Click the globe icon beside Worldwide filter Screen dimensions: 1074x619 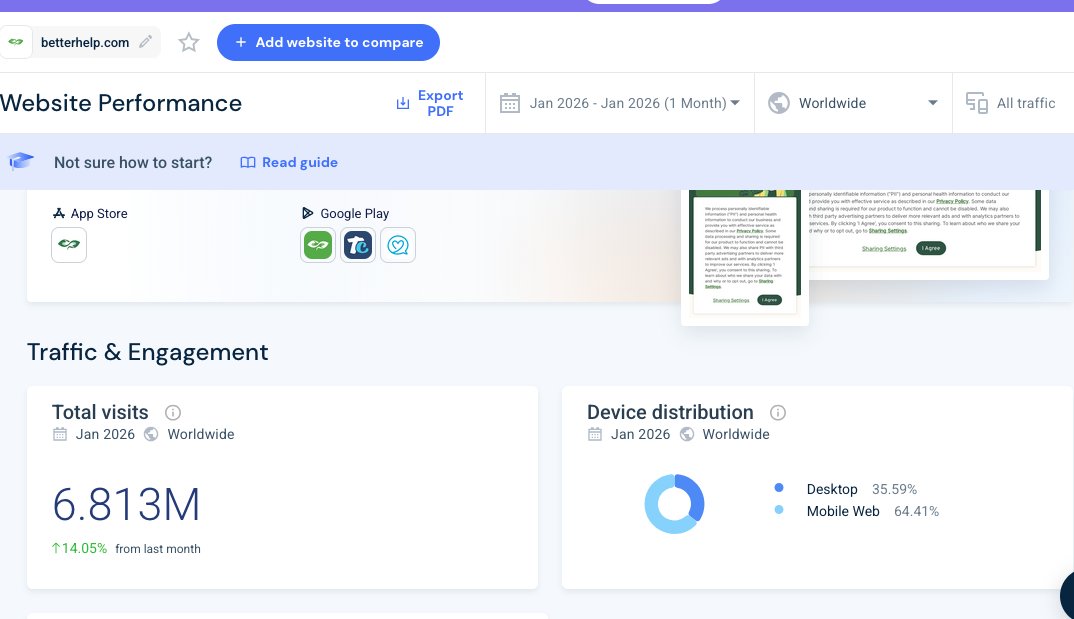[x=779, y=103]
